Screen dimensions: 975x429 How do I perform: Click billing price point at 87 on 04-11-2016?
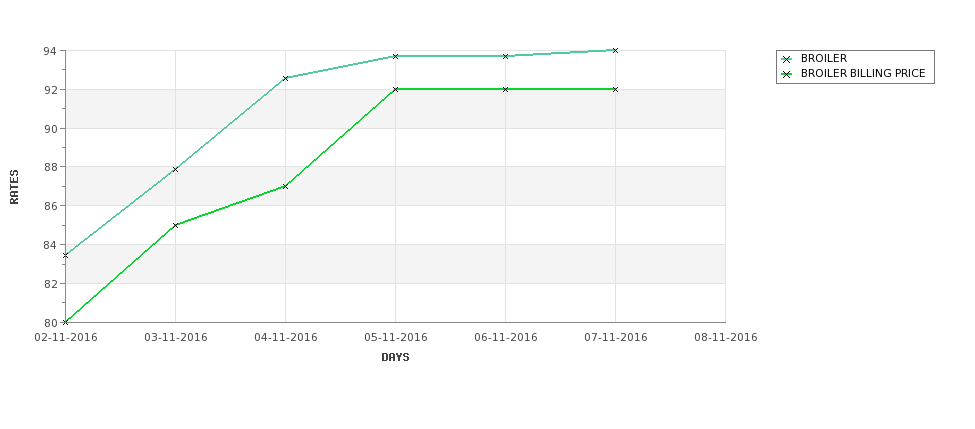point(285,186)
